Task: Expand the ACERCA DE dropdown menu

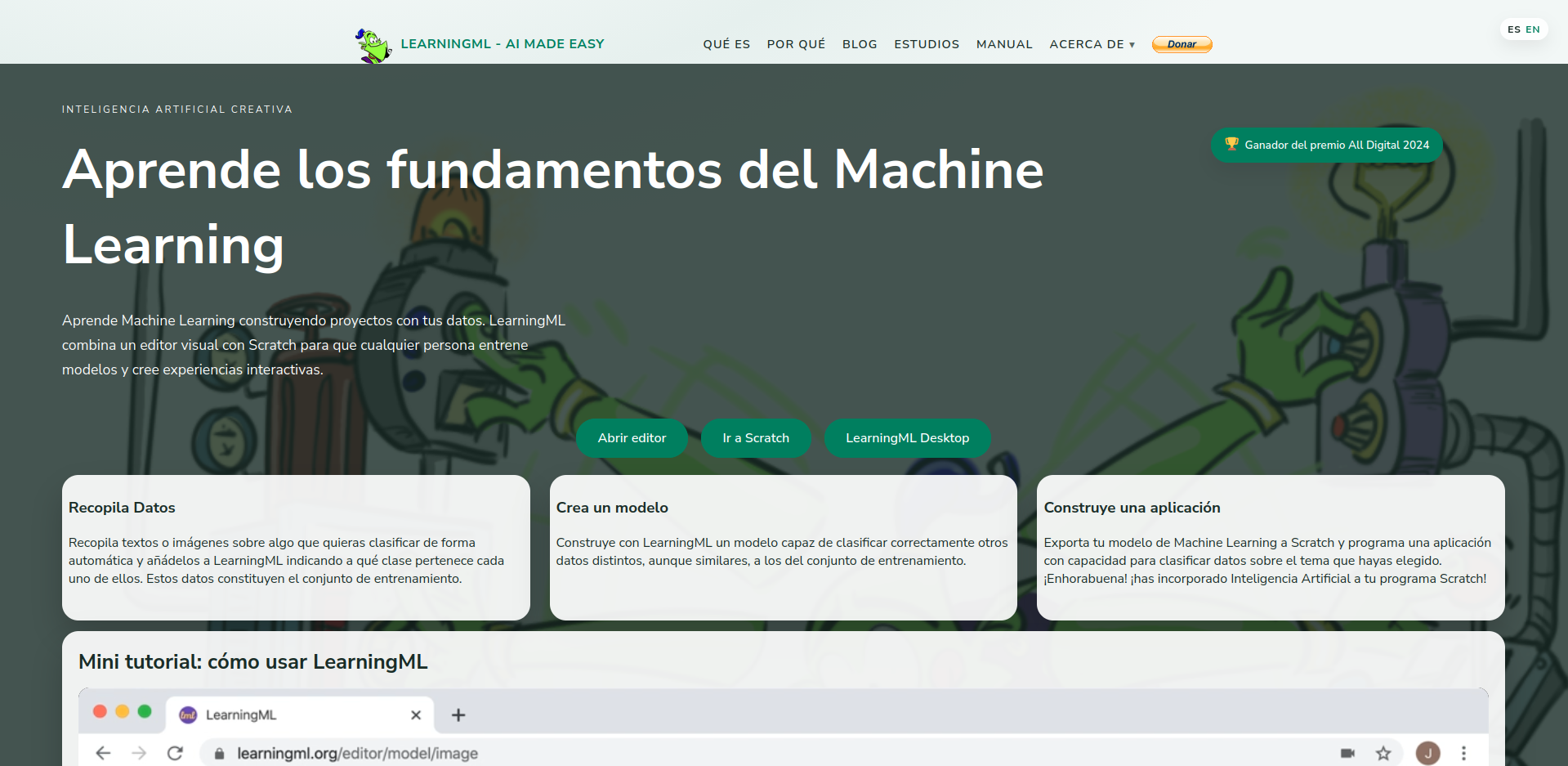Action: (1092, 44)
